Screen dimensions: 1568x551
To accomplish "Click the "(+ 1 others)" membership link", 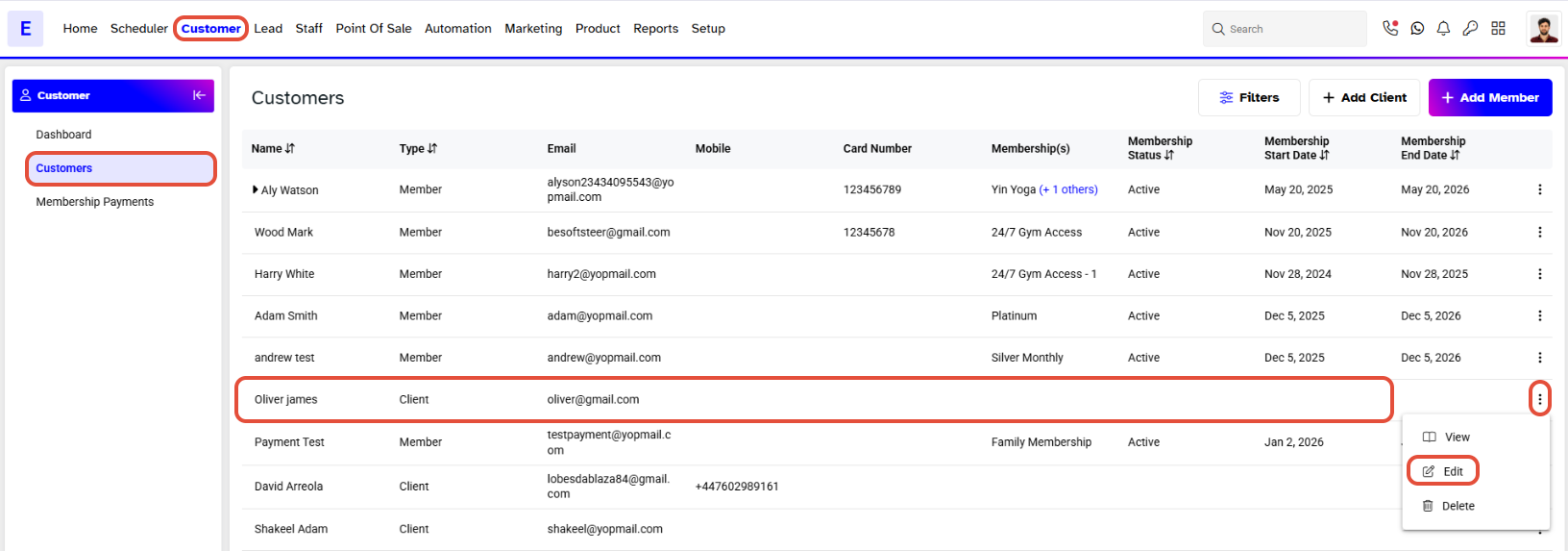I will 1068,189.
